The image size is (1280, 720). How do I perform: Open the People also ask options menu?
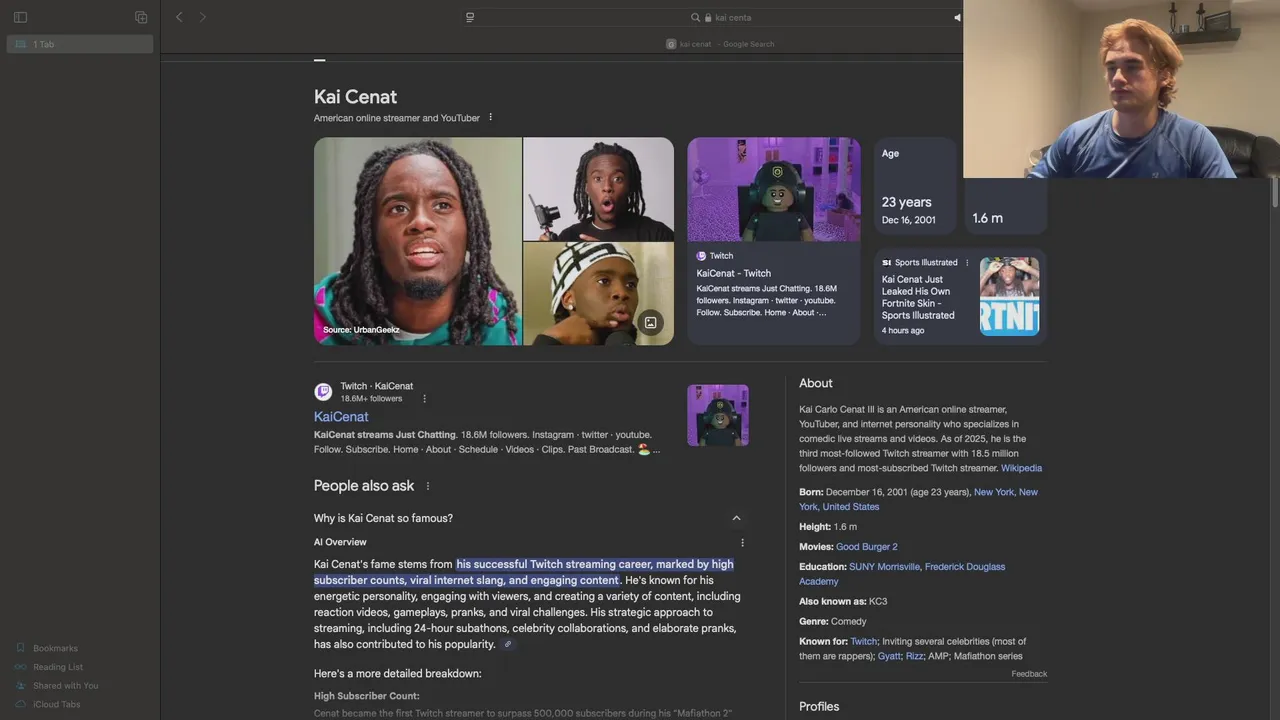coord(428,486)
